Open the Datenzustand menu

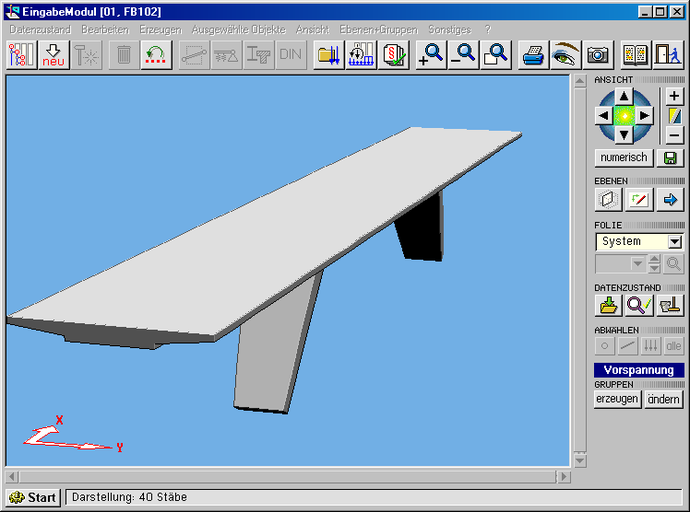pos(40,30)
